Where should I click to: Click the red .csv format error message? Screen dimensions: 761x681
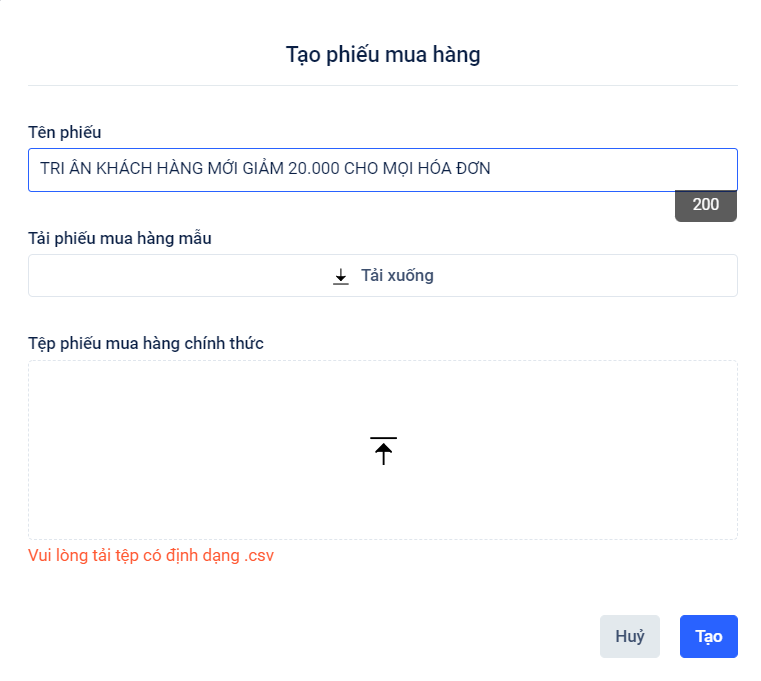151,555
